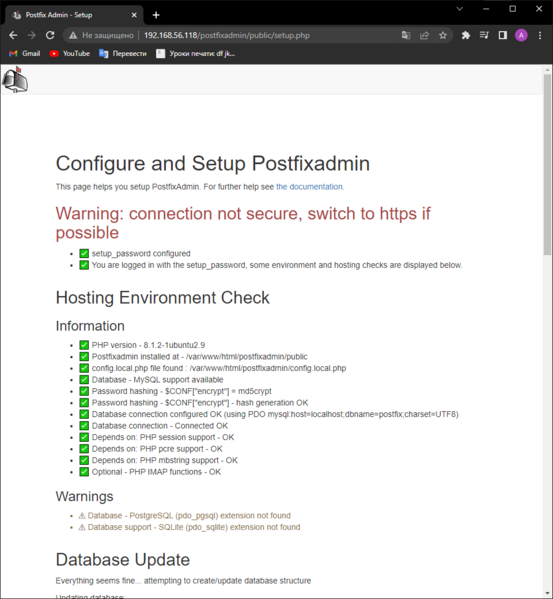
Task: Open the Extensions puzzle icon
Action: tap(466, 36)
